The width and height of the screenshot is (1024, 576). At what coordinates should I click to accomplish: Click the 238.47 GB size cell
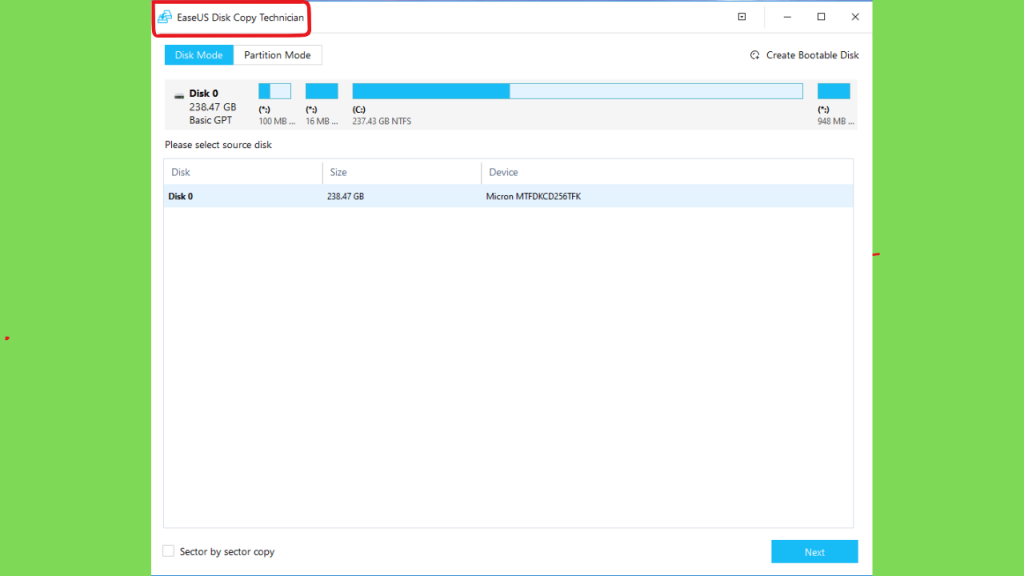coord(345,196)
